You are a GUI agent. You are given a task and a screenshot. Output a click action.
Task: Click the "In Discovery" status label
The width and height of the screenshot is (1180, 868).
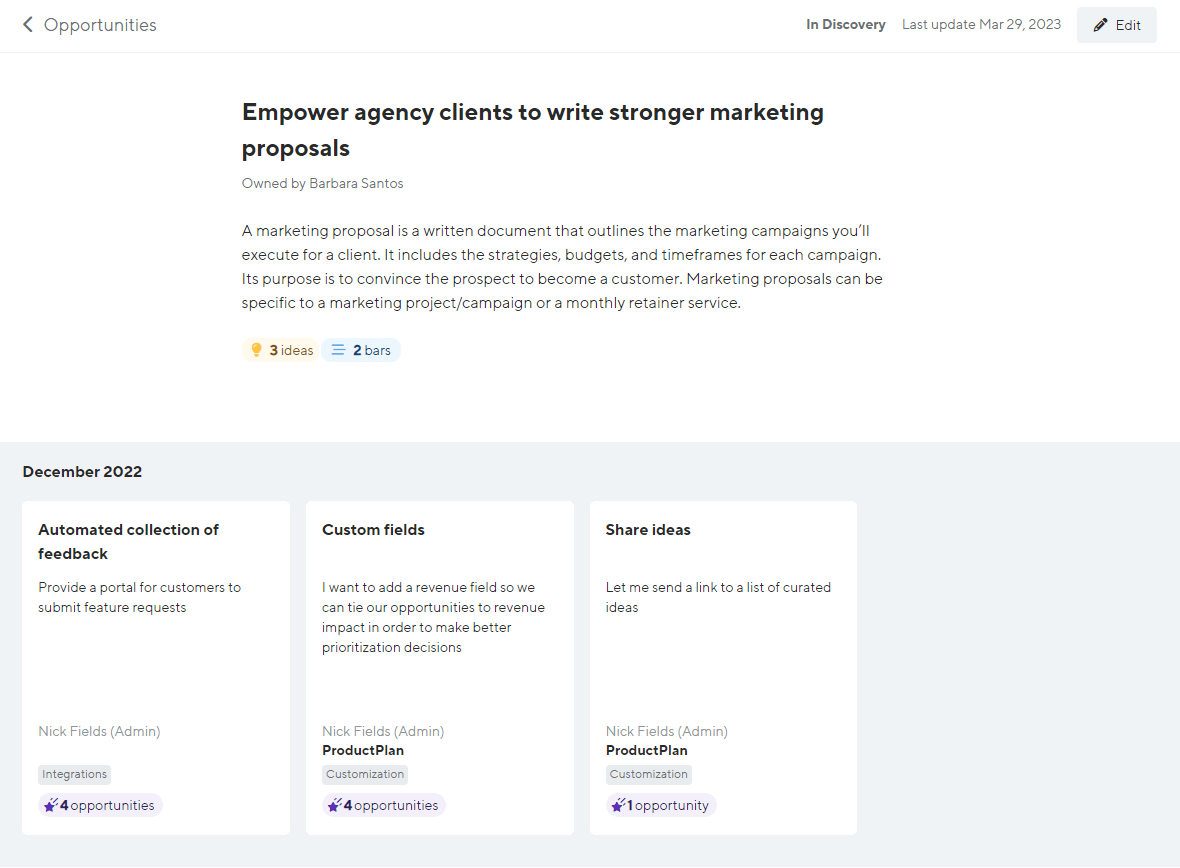pyautogui.click(x=845, y=24)
